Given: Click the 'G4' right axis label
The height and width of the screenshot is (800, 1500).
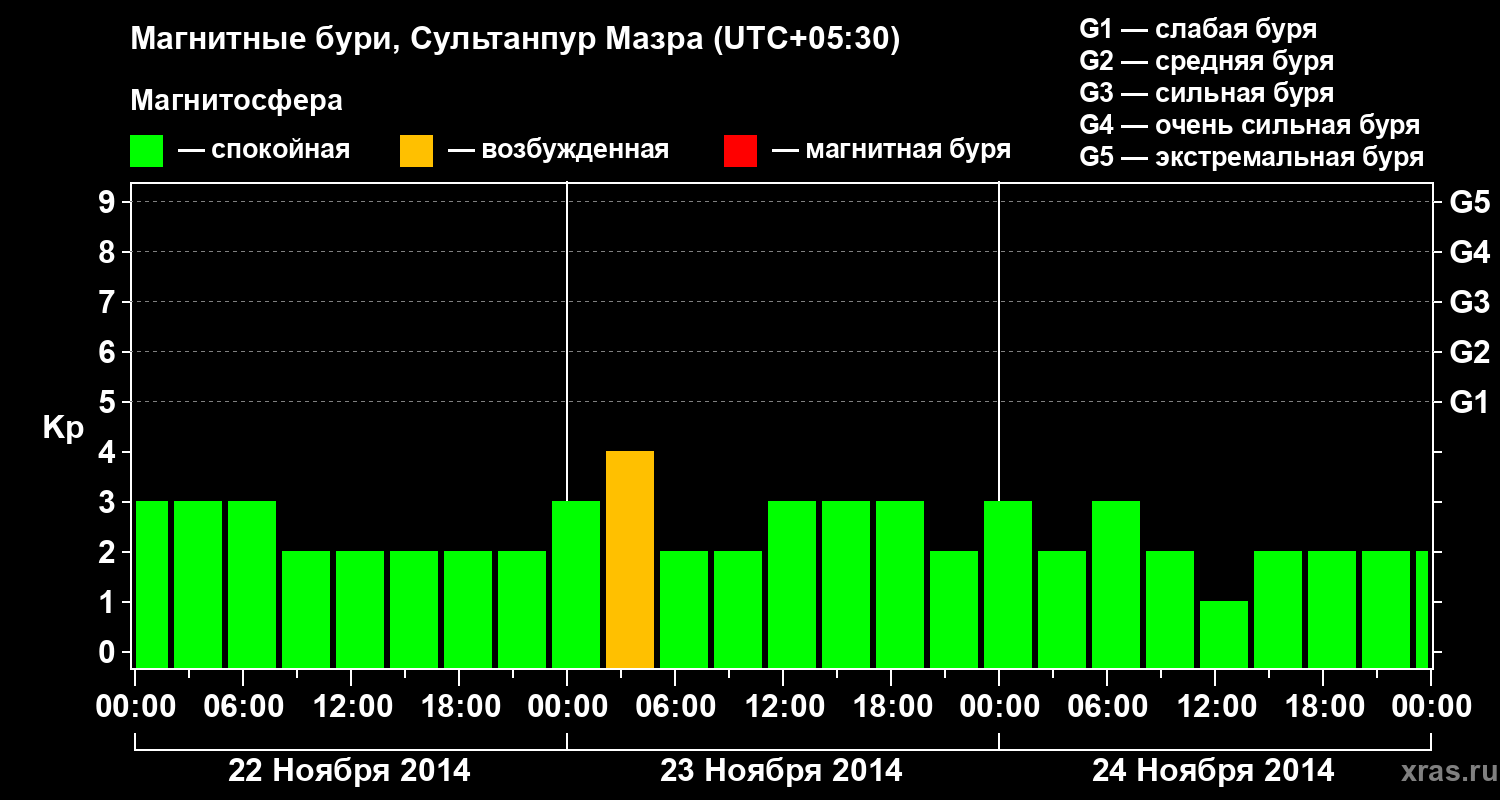Looking at the screenshot, I should pos(1470,253).
